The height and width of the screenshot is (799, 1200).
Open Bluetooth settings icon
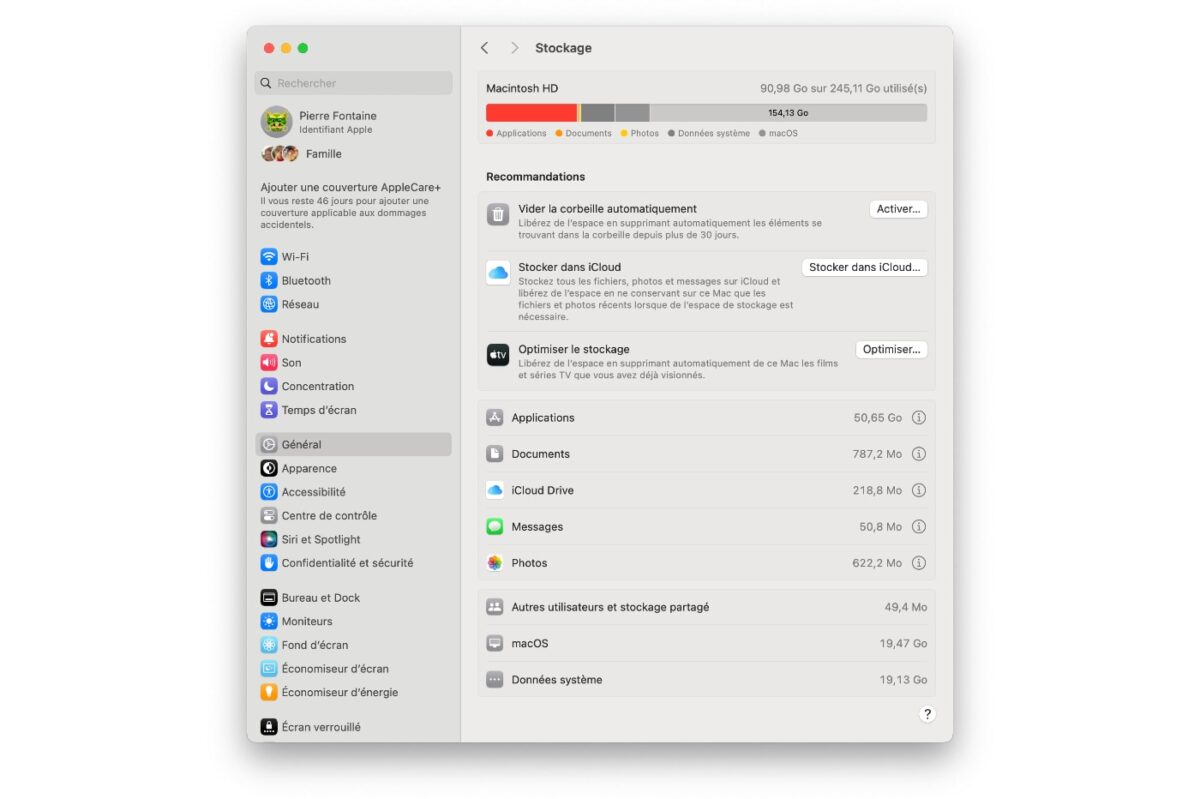[x=268, y=281]
